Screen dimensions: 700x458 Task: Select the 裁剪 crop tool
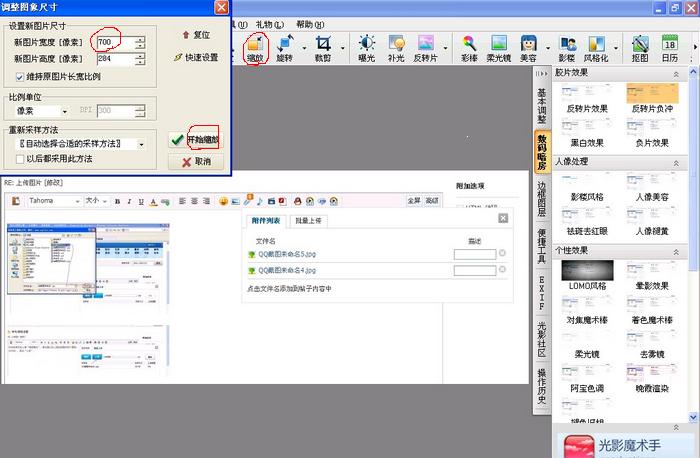coord(323,47)
